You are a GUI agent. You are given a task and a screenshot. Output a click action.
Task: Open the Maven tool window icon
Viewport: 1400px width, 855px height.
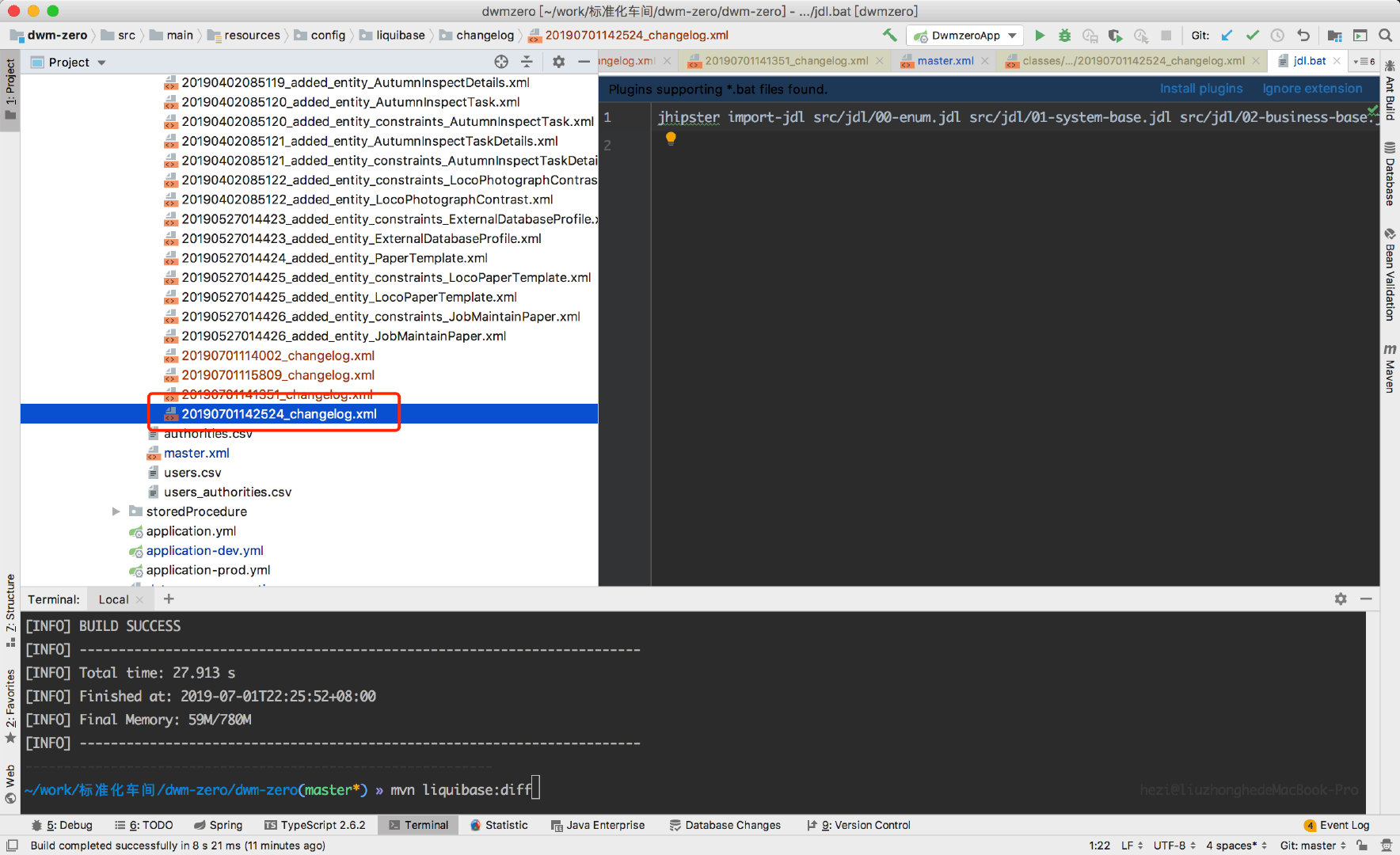1390,368
